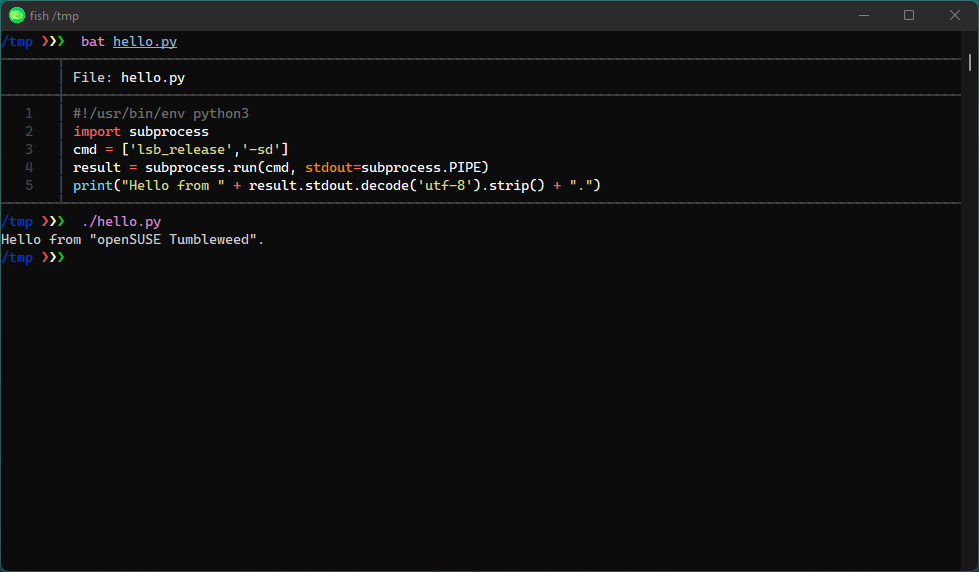
Task: Maximize the fish terminal window
Action: tap(909, 15)
